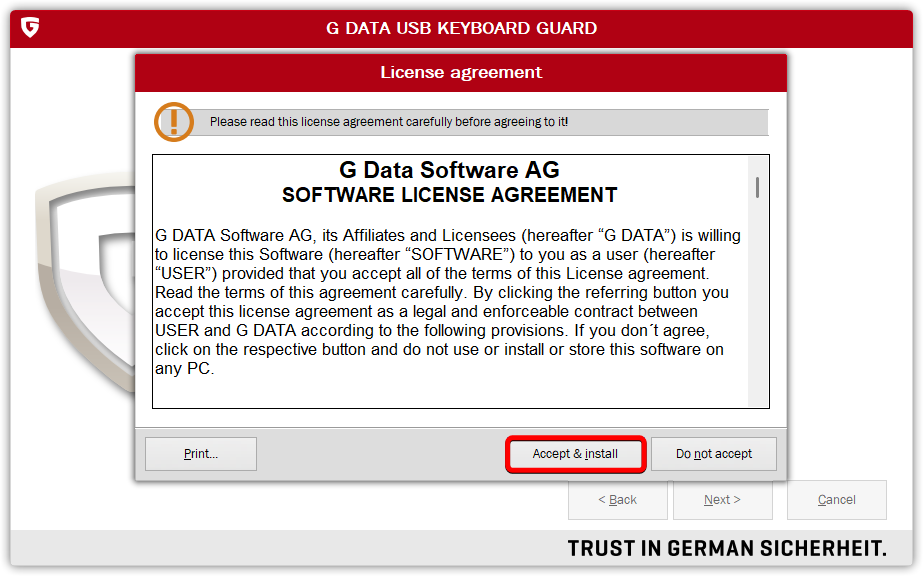Click the 'G Data Software AG' title text
This screenshot has height=576, width=923.
pyautogui.click(x=449, y=170)
